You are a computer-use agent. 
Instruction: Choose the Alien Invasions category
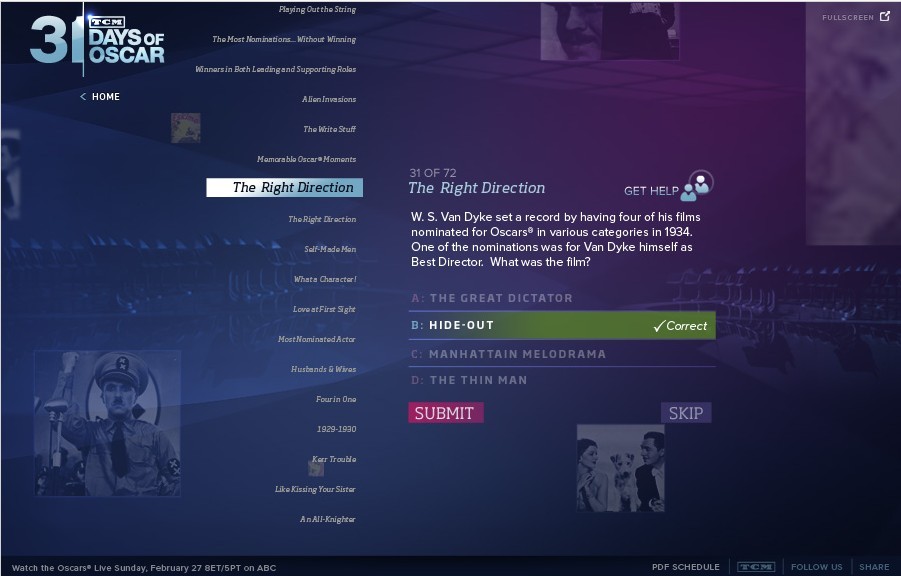click(329, 99)
